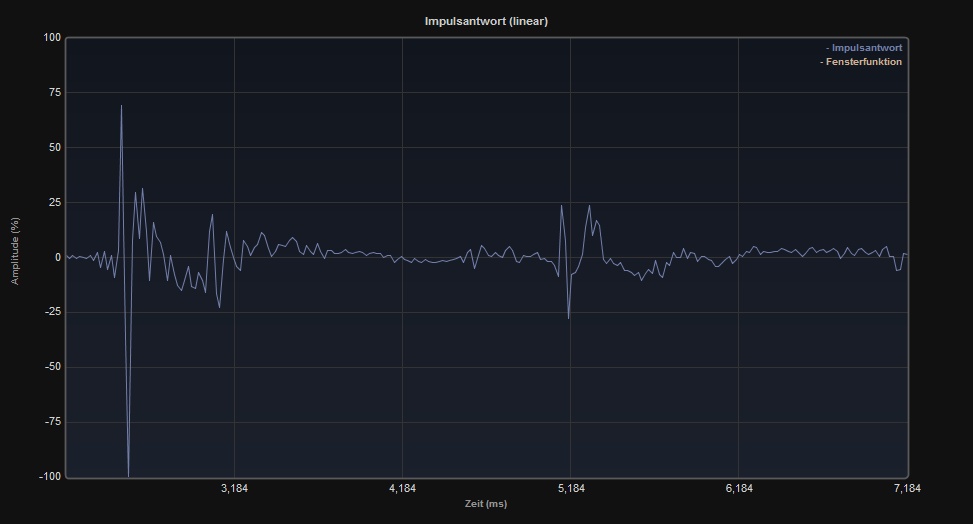
Task: Click the 3,184 x-axis tick label
Action: coord(234,488)
